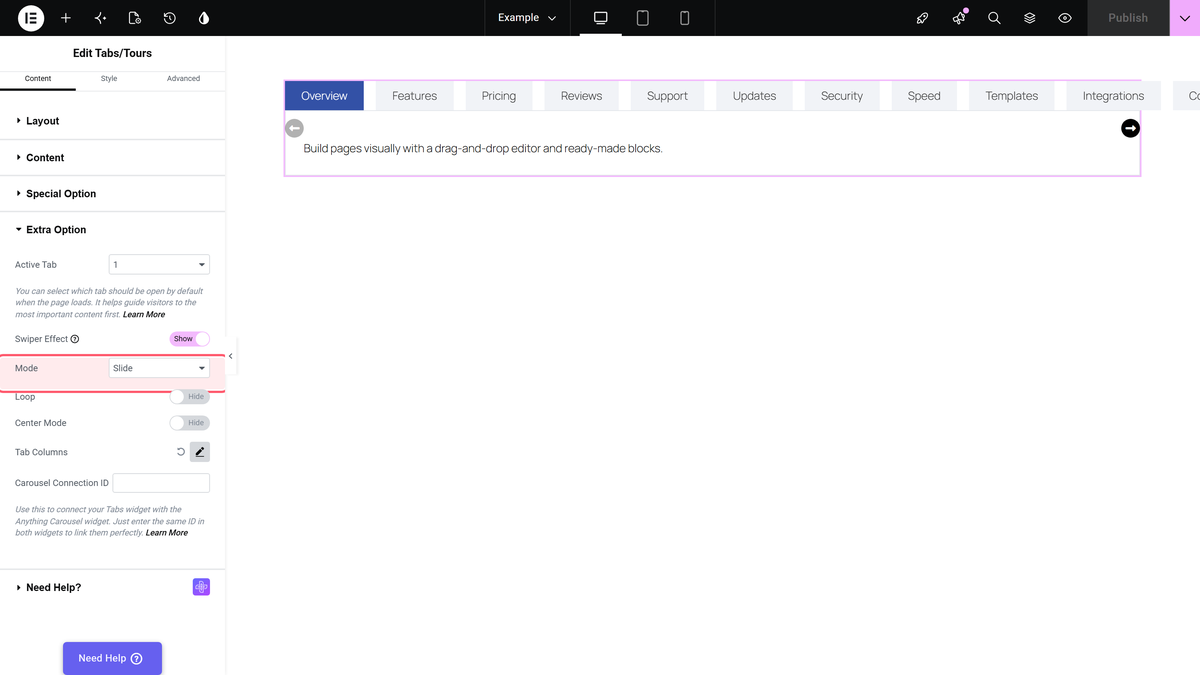The image size is (1200, 675).
Task: Click the Publish button
Action: [x=1128, y=18]
